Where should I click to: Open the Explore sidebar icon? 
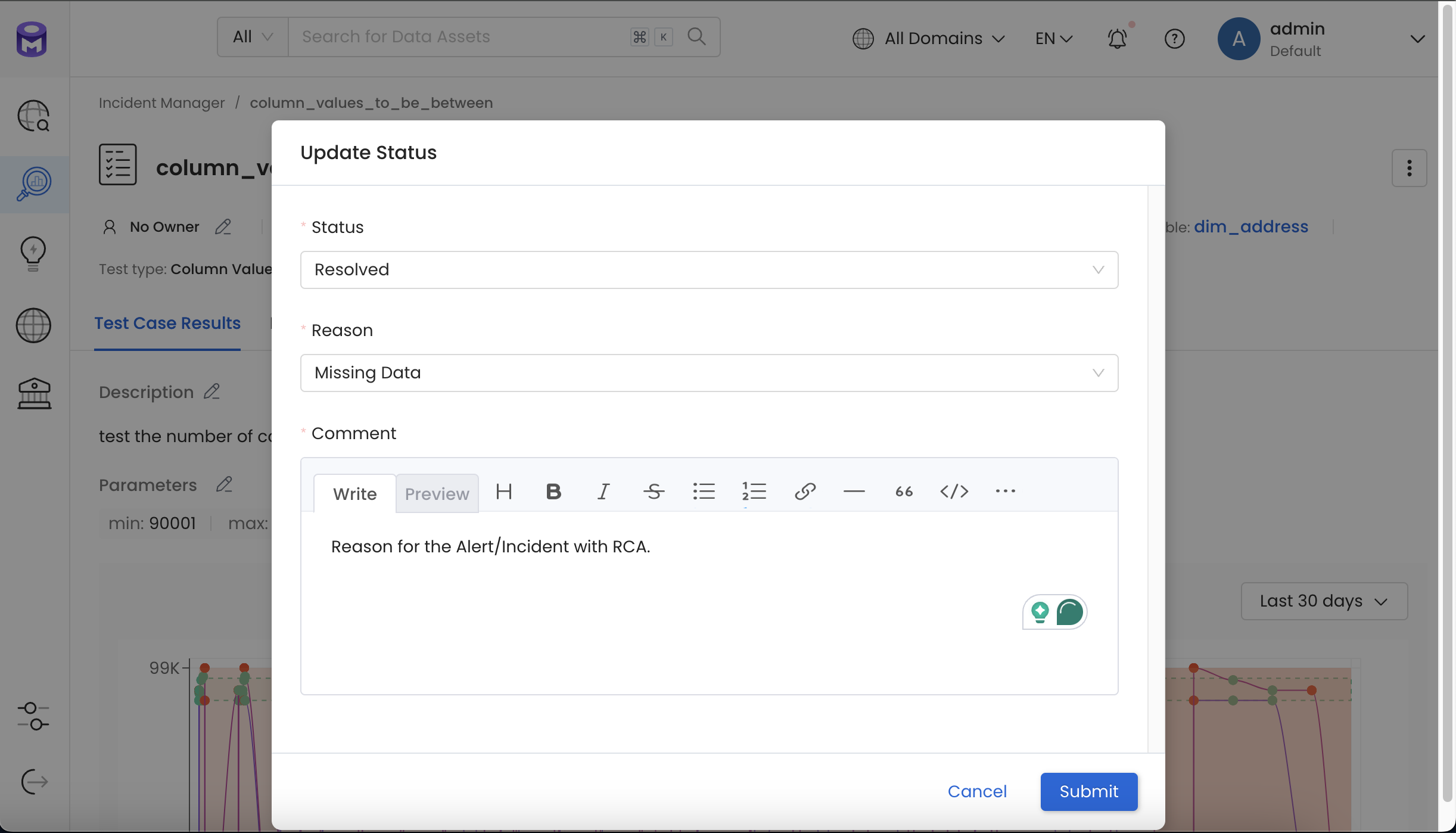33,116
